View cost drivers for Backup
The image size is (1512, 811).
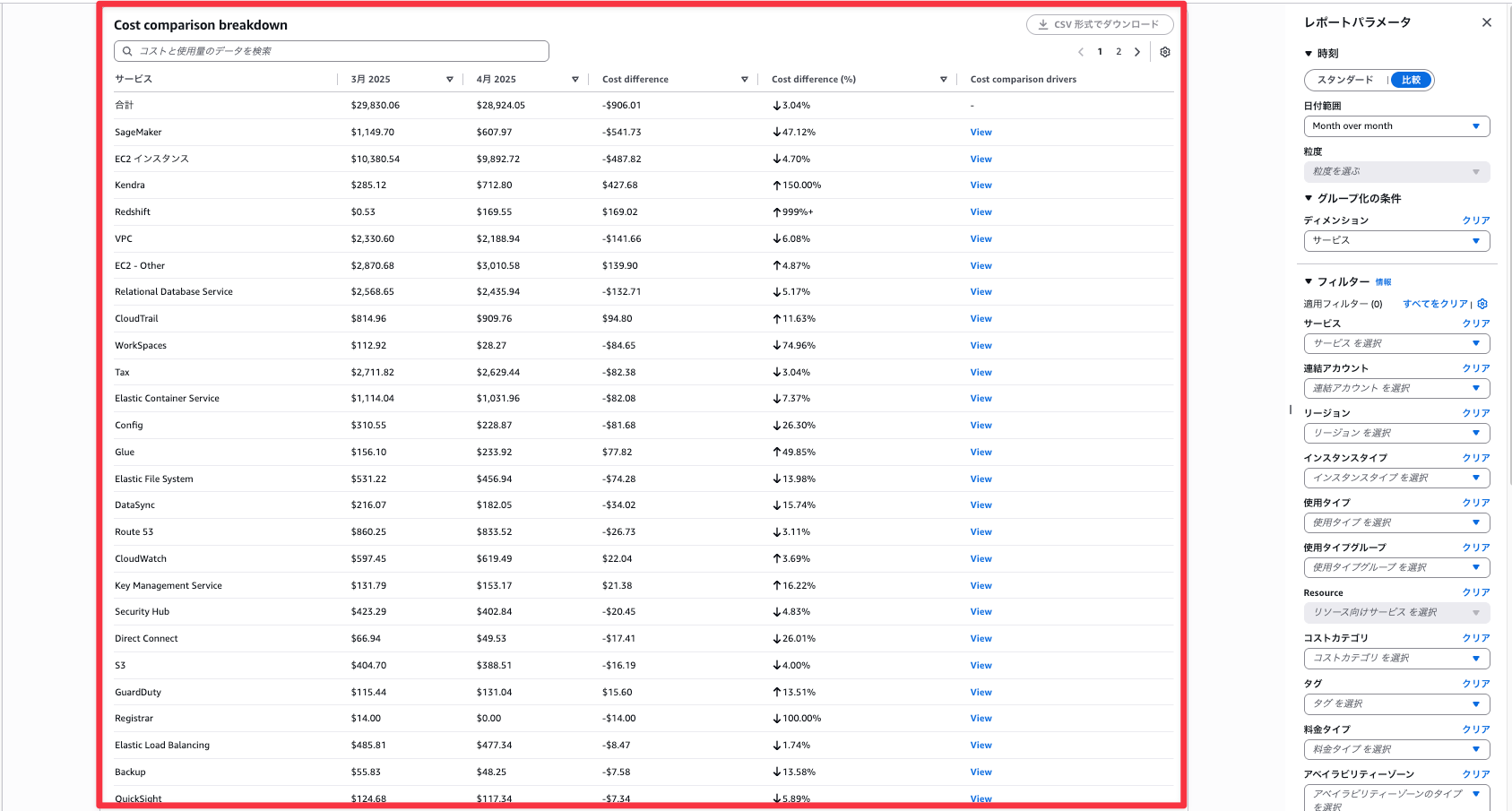981,772
